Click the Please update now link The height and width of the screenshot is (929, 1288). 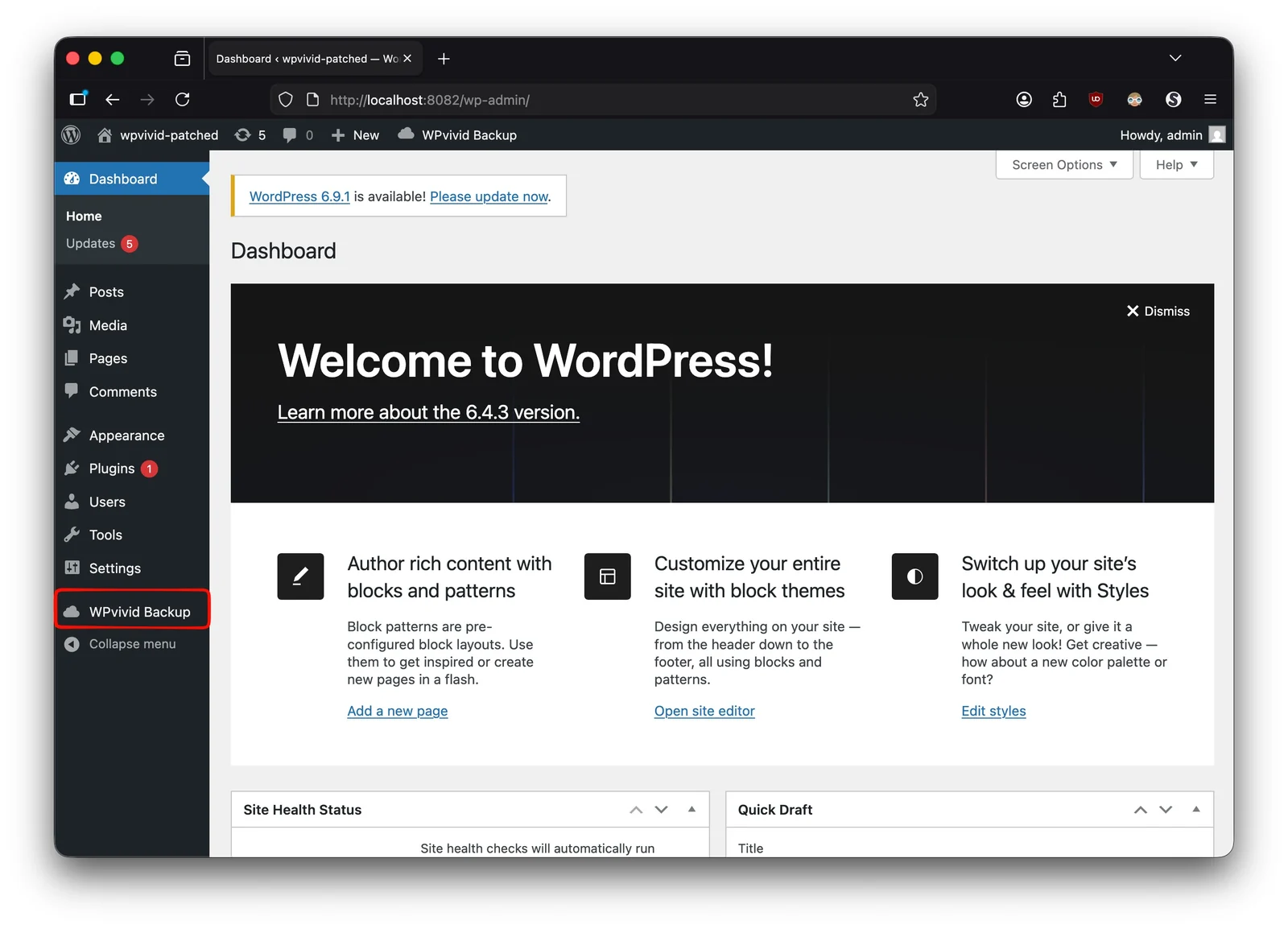(x=489, y=196)
